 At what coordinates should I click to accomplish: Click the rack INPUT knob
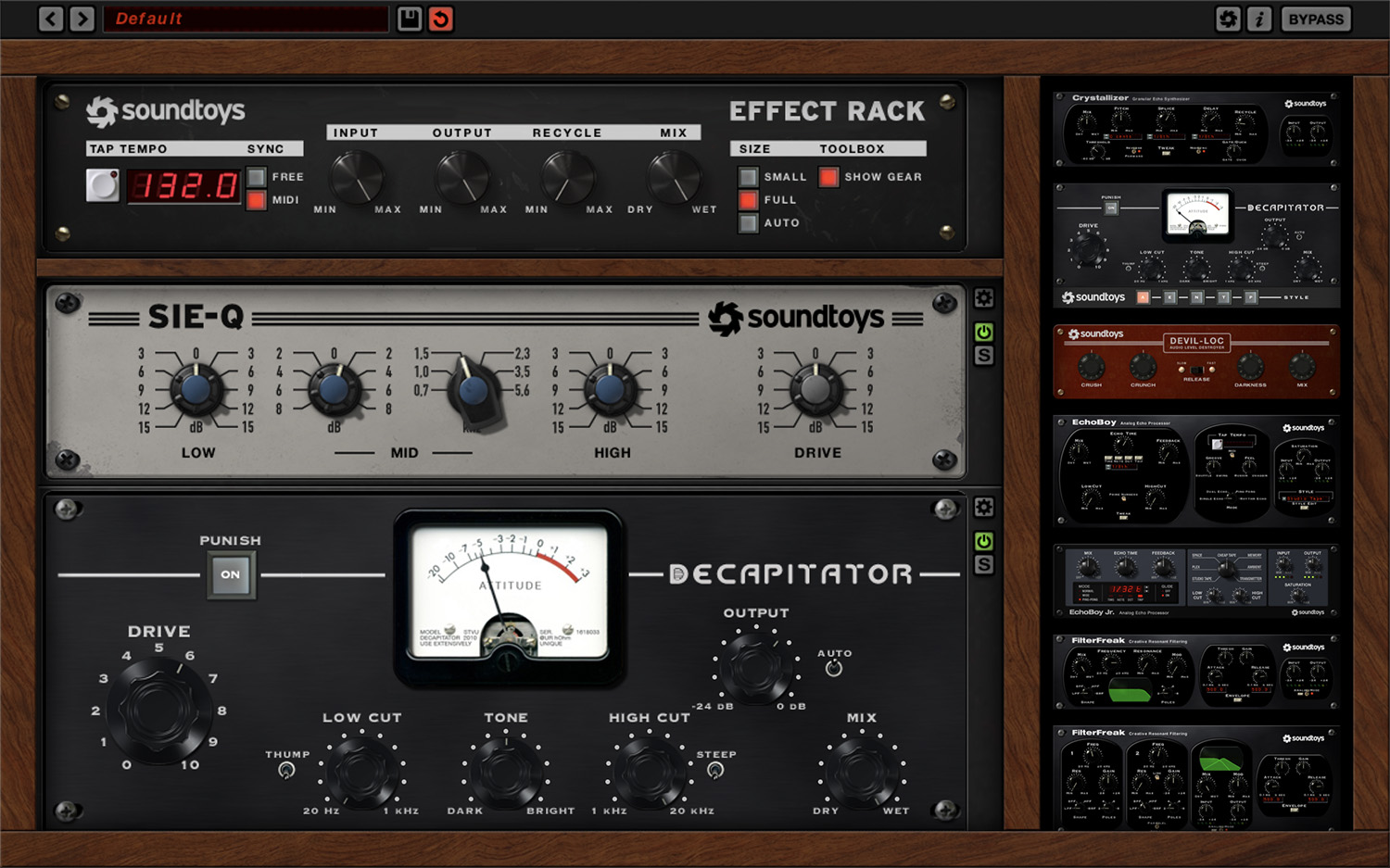coord(357,178)
